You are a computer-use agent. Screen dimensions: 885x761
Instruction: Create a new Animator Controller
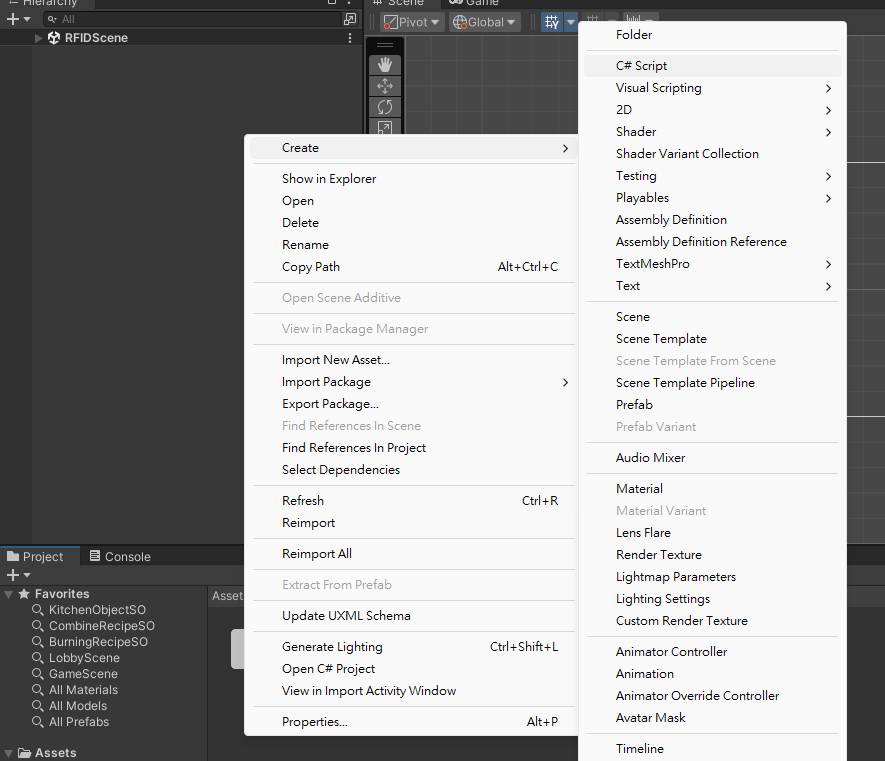point(712,652)
